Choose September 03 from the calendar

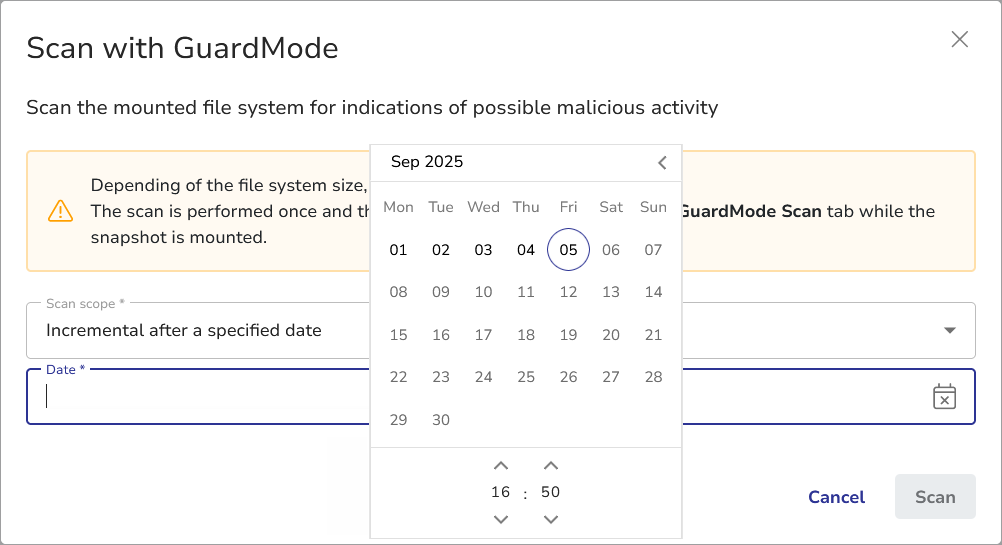pyautogui.click(x=483, y=250)
